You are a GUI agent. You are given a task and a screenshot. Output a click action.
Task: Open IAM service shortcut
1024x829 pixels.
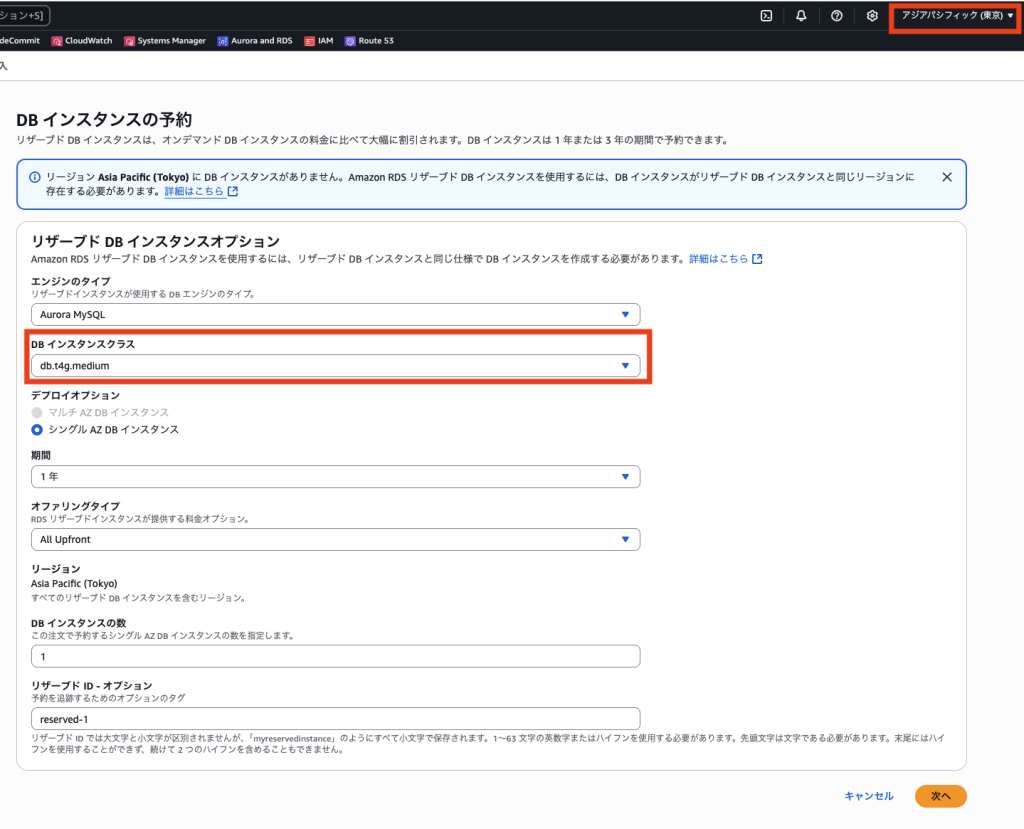[319, 41]
